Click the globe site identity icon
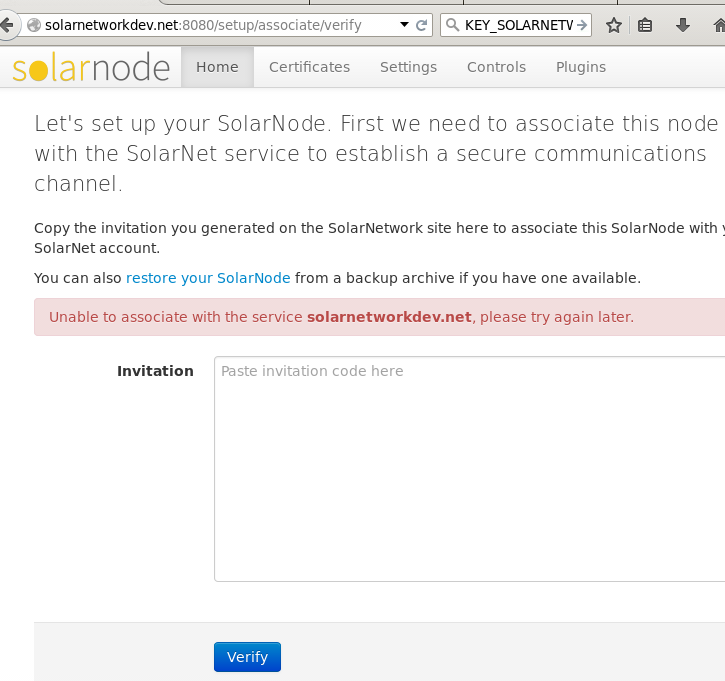 [x=34, y=25]
